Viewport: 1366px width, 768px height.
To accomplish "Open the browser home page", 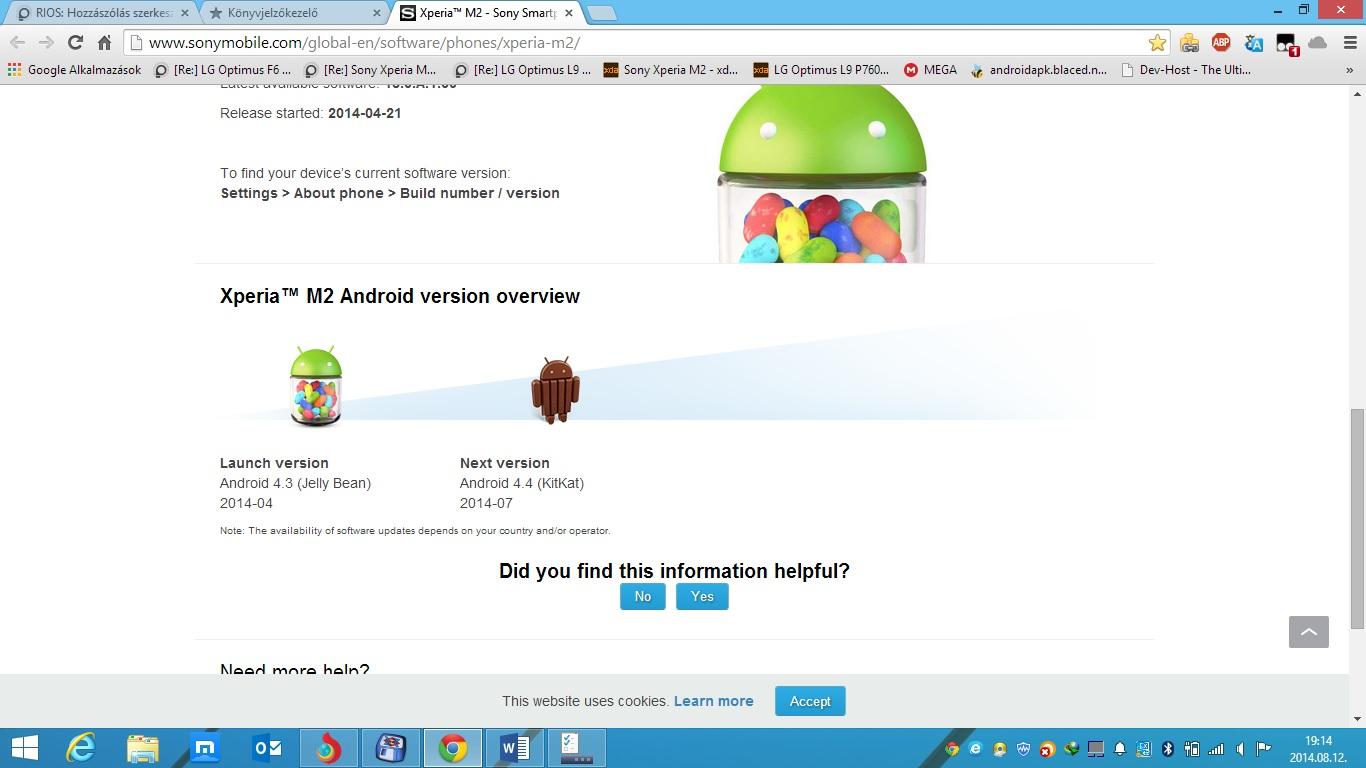I will (104, 42).
